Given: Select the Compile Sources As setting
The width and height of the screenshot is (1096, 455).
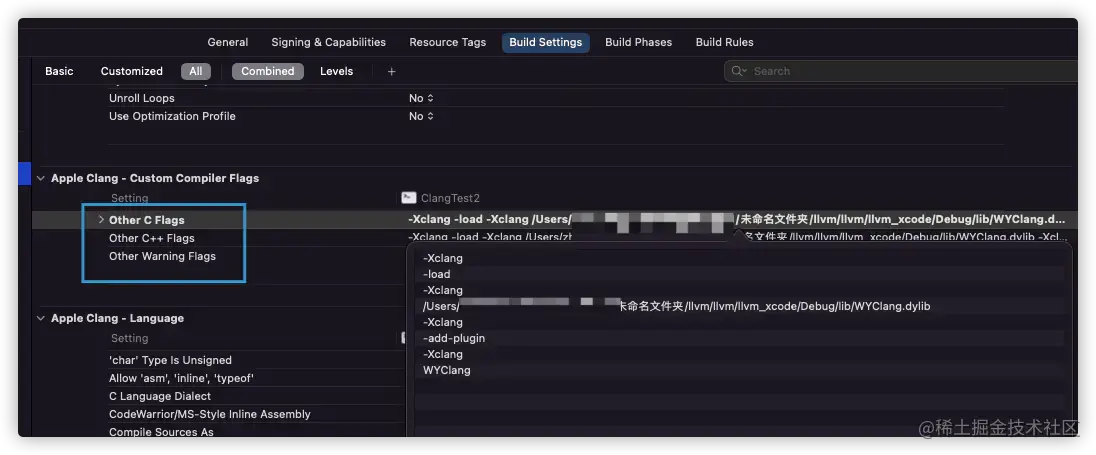Looking at the screenshot, I should tap(161, 432).
